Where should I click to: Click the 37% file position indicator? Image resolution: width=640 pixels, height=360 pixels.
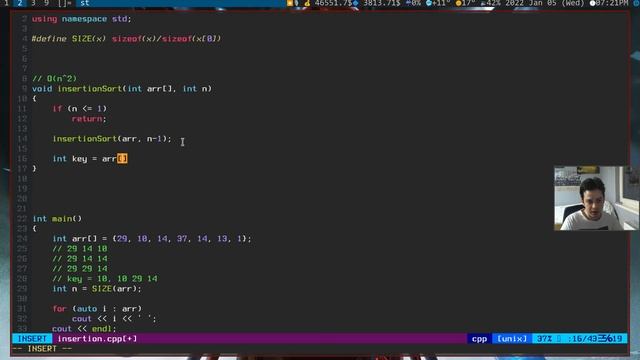point(544,339)
